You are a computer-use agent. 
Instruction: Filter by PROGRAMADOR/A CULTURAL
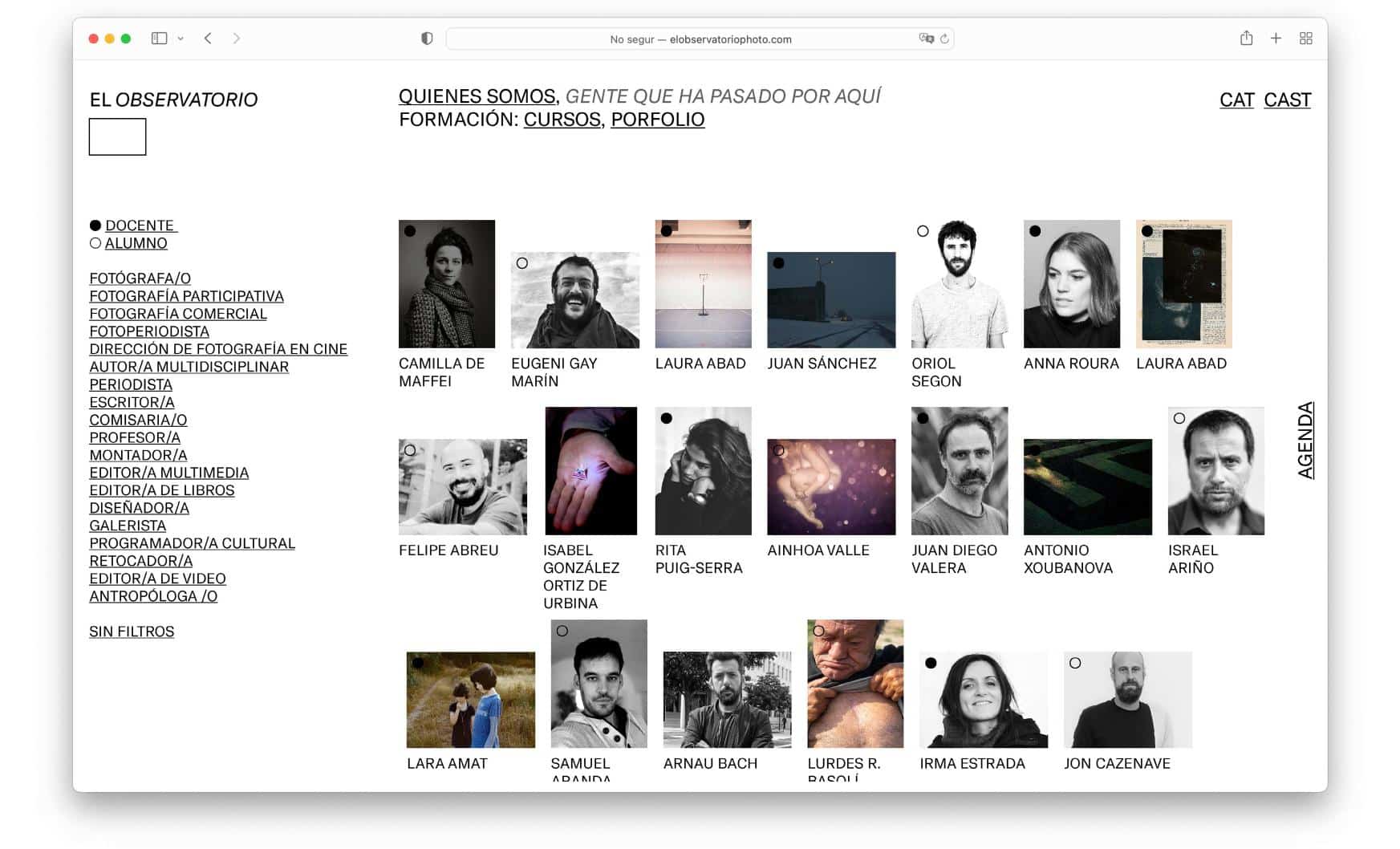click(192, 543)
